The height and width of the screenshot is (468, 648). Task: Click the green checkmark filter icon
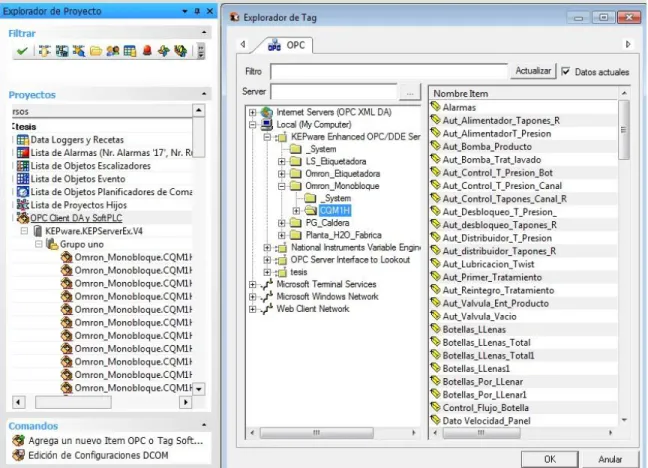22,51
